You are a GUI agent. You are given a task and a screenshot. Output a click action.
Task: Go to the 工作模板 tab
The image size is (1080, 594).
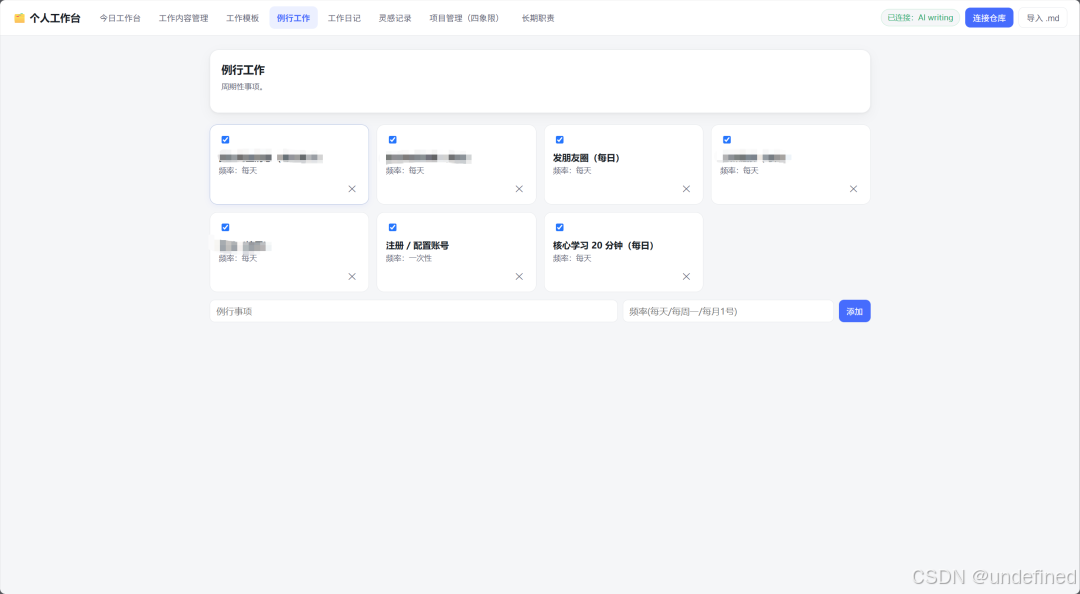(x=242, y=18)
